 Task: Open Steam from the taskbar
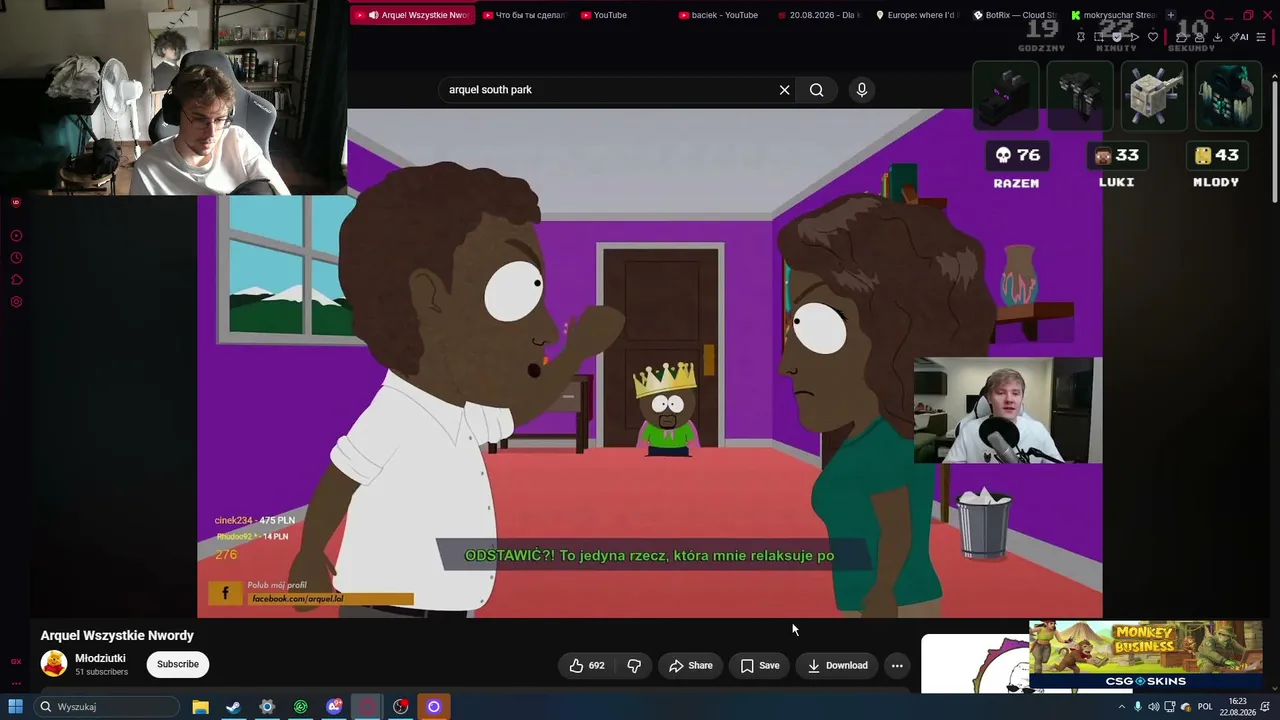(233, 707)
